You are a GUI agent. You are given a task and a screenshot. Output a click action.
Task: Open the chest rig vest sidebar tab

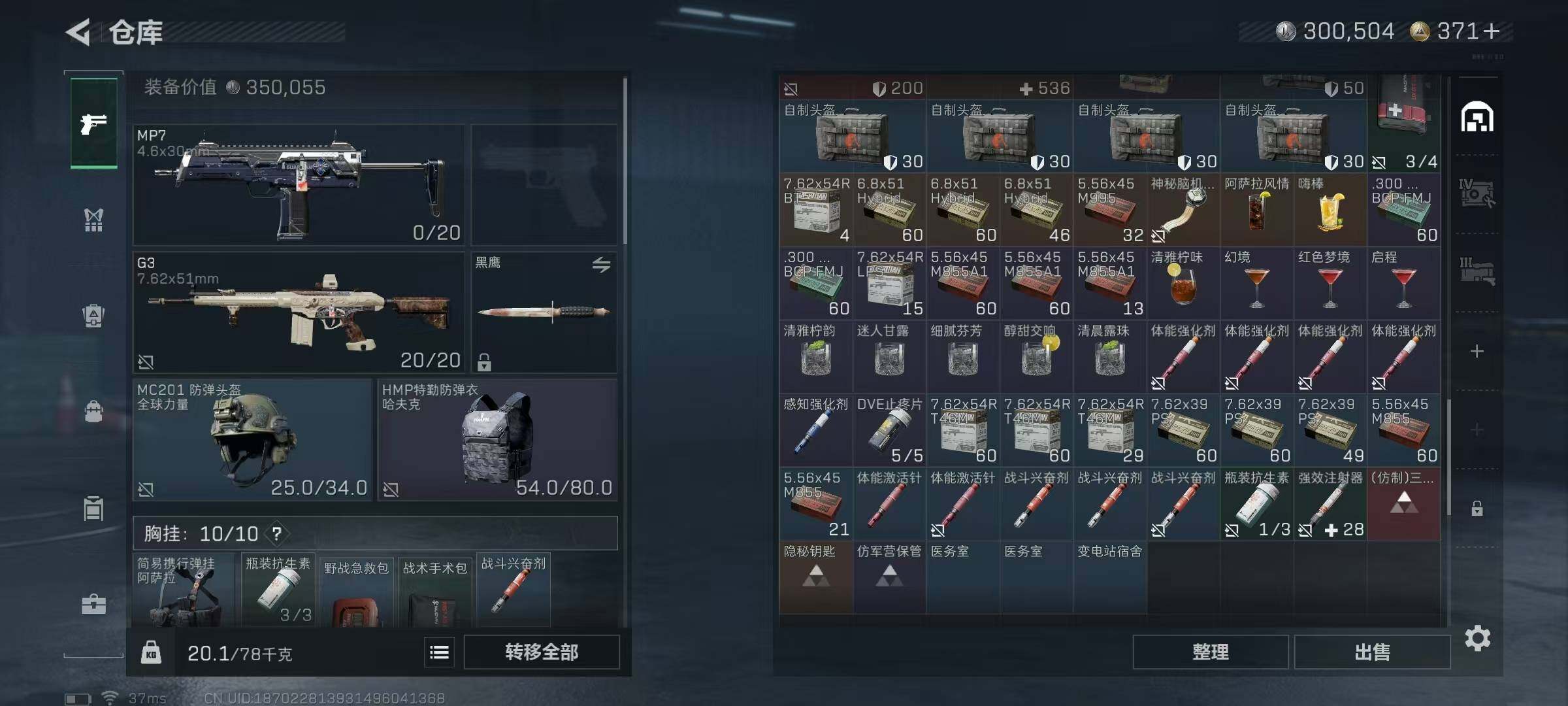click(x=93, y=220)
